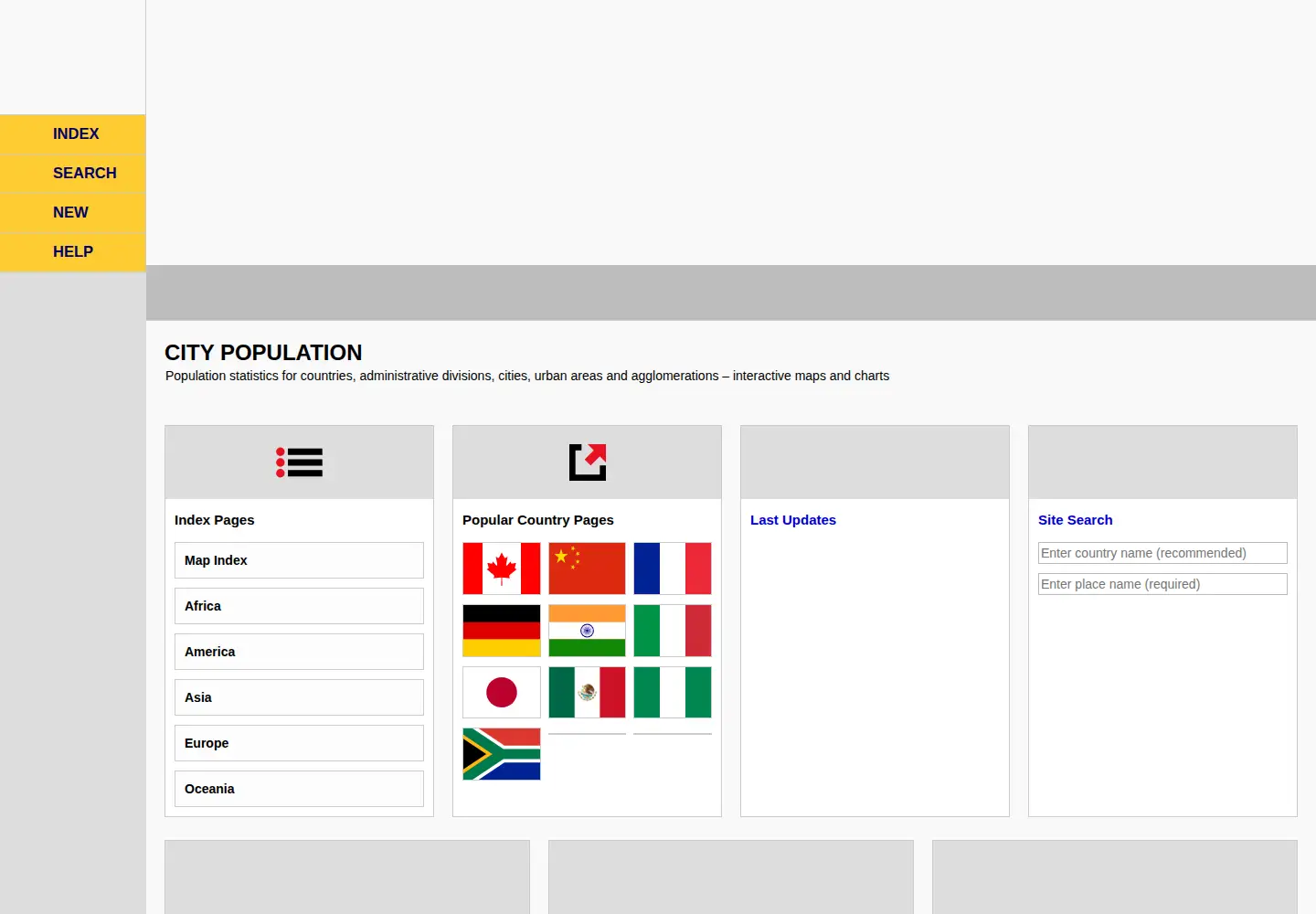Go to the Oceania index page
1316x914 pixels.
(299, 789)
